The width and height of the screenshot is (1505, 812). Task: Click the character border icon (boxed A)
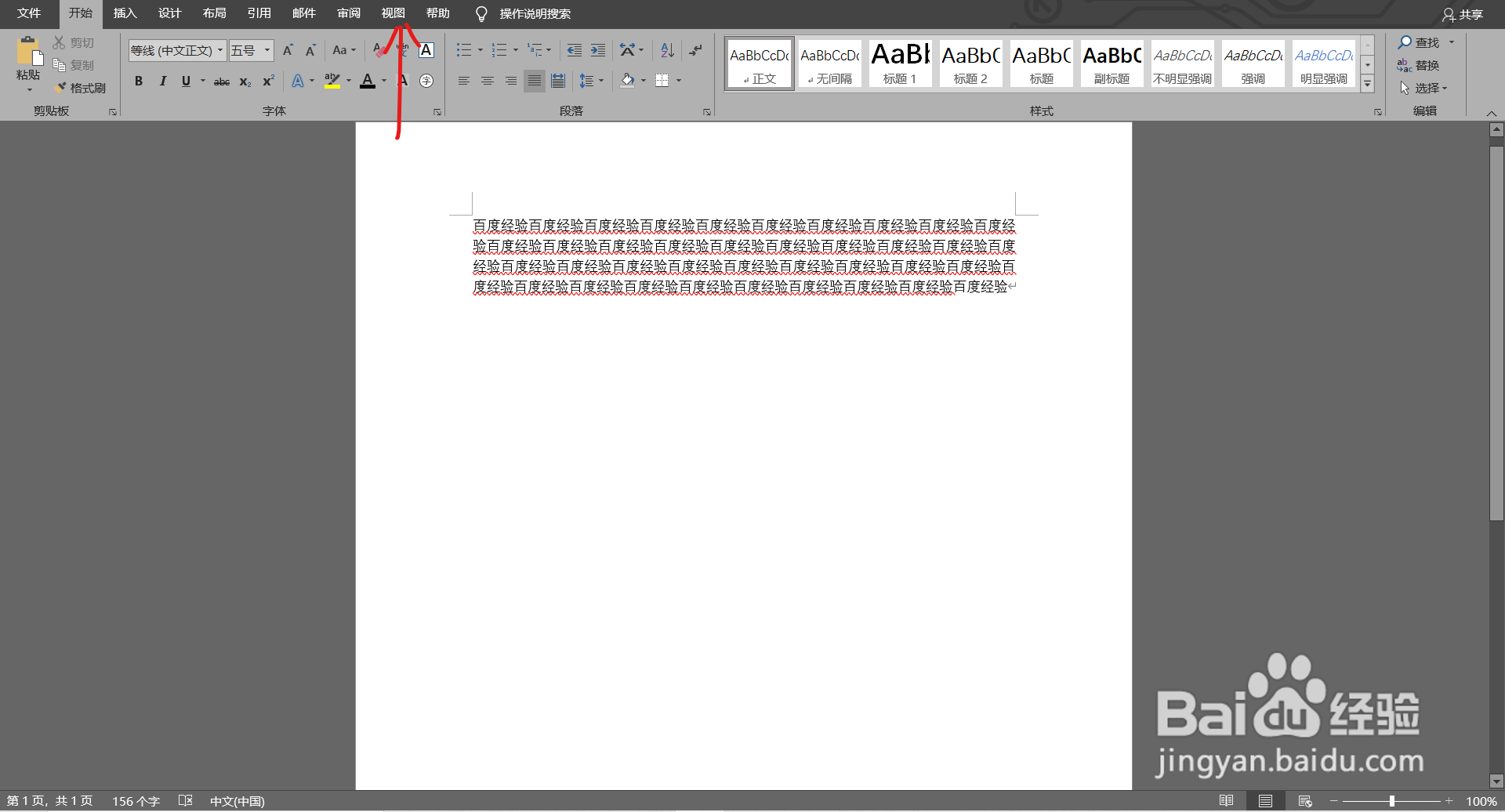point(426,50)
